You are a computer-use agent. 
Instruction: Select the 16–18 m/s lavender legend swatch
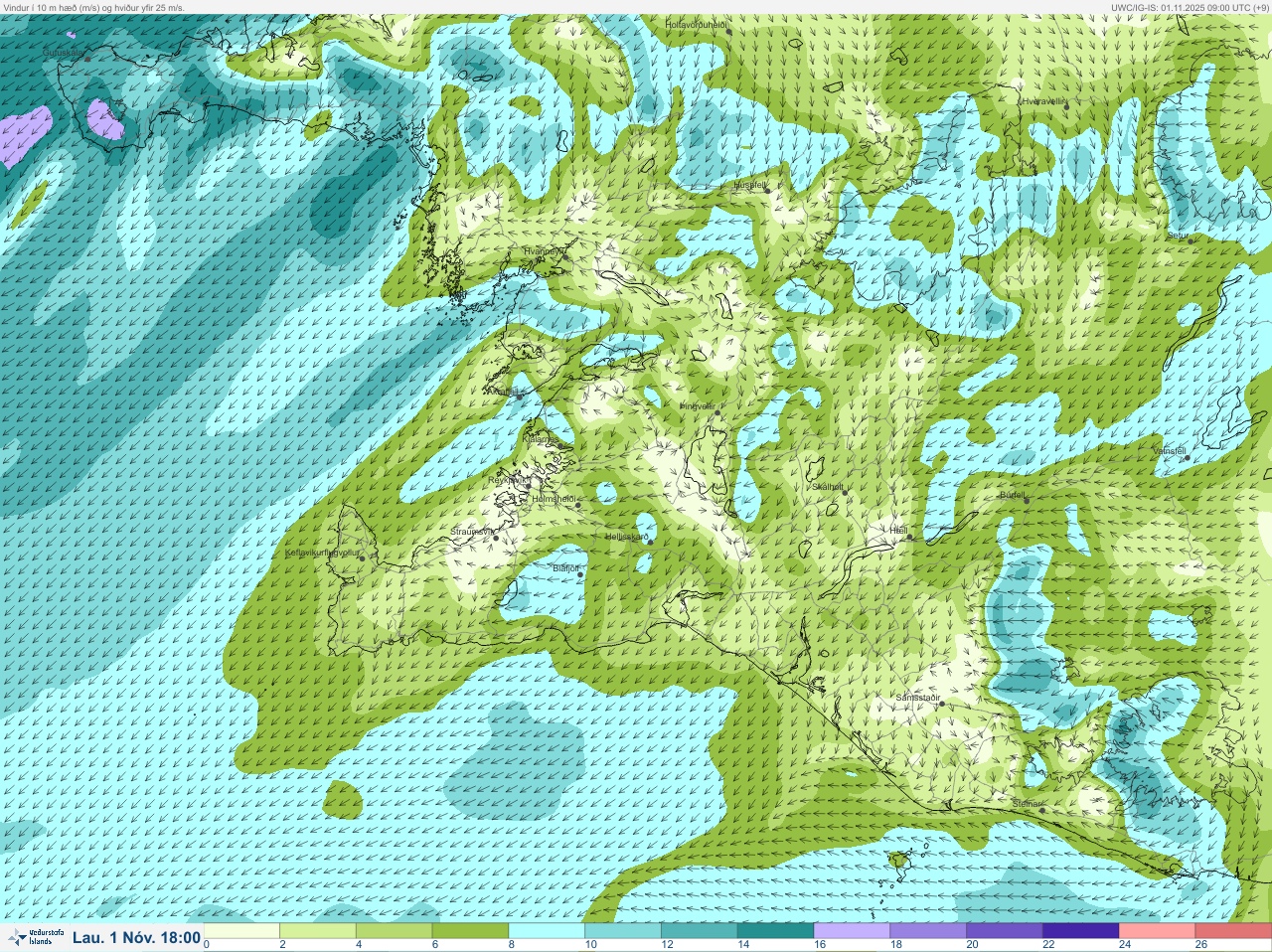[x=851, y=930]
